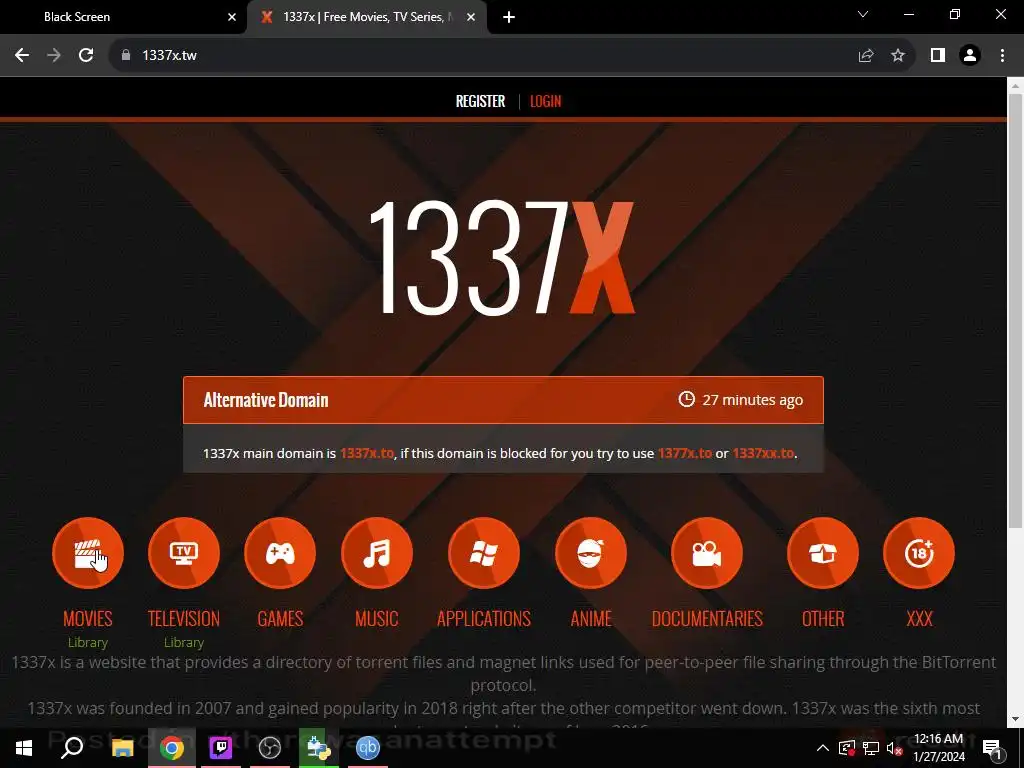This screenshot has height=768, width=1024.
Task: Select the 1337x Free Movies tab
Action: [x=367, y=17]
